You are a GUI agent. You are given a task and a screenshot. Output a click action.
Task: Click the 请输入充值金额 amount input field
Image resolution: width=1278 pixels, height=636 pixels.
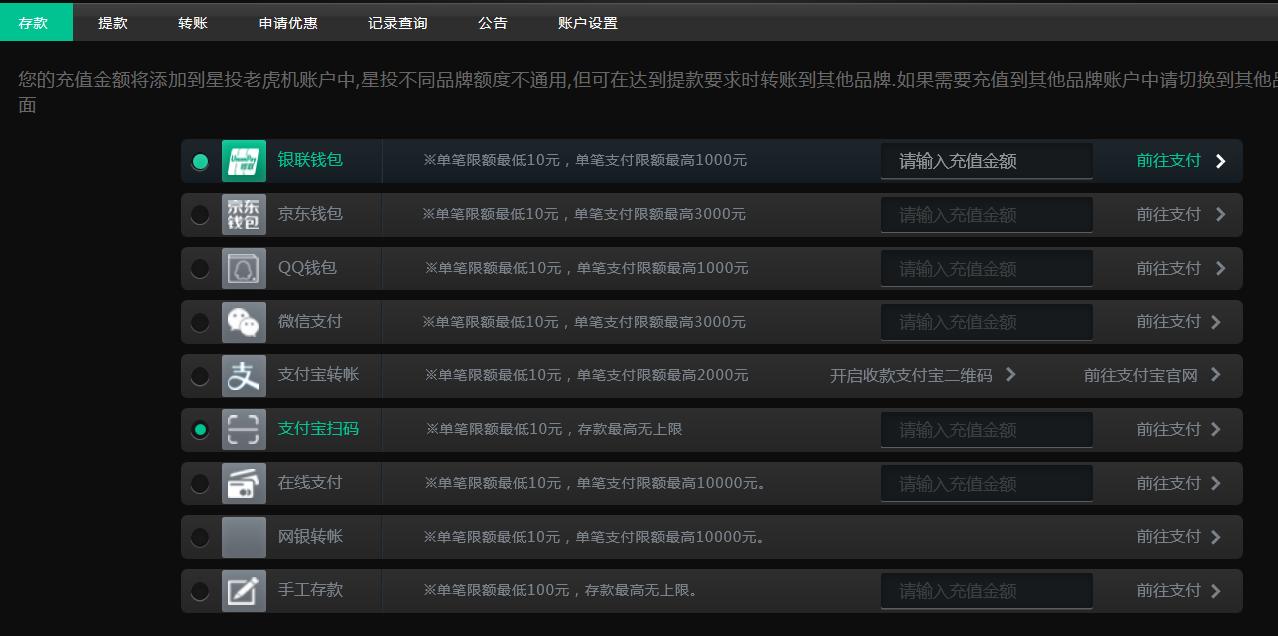(x=986, y=160)
